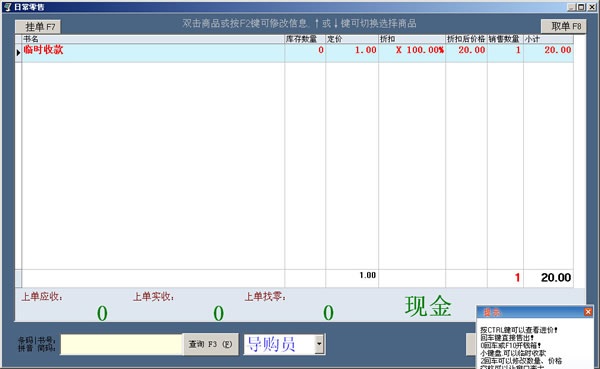Click the 上单应收 label

click(42, 297)
